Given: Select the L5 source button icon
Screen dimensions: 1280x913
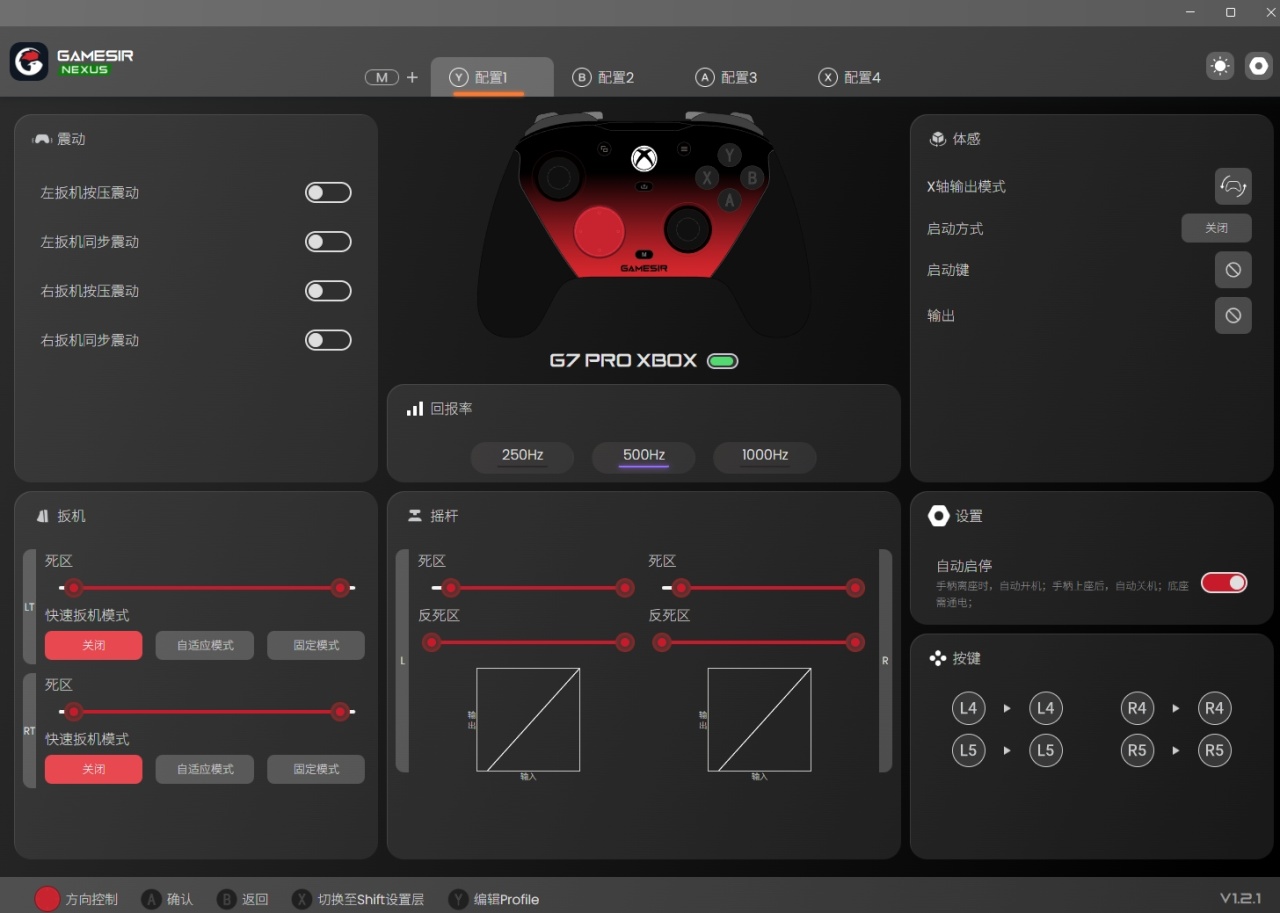Looking at the screenshot, I should coord(968,750).
